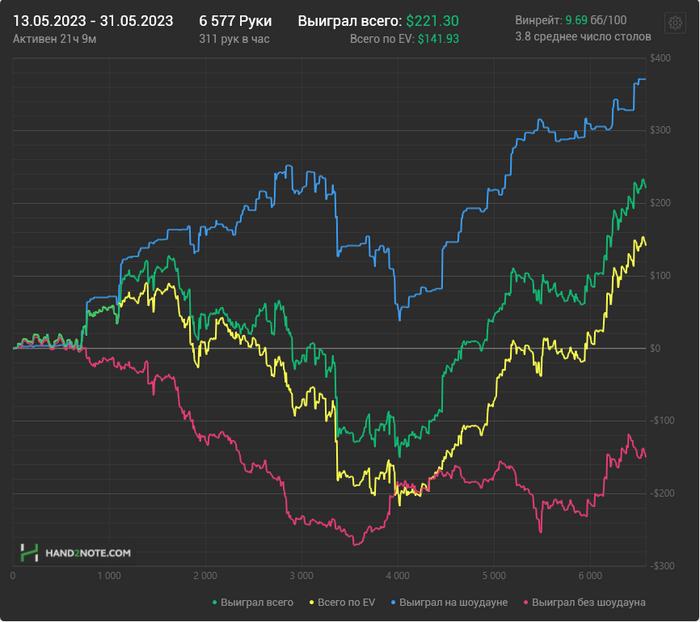Screen dimensions: 700x622
Task: Click the '2 000' x-axis label
Action: [205, 576]
